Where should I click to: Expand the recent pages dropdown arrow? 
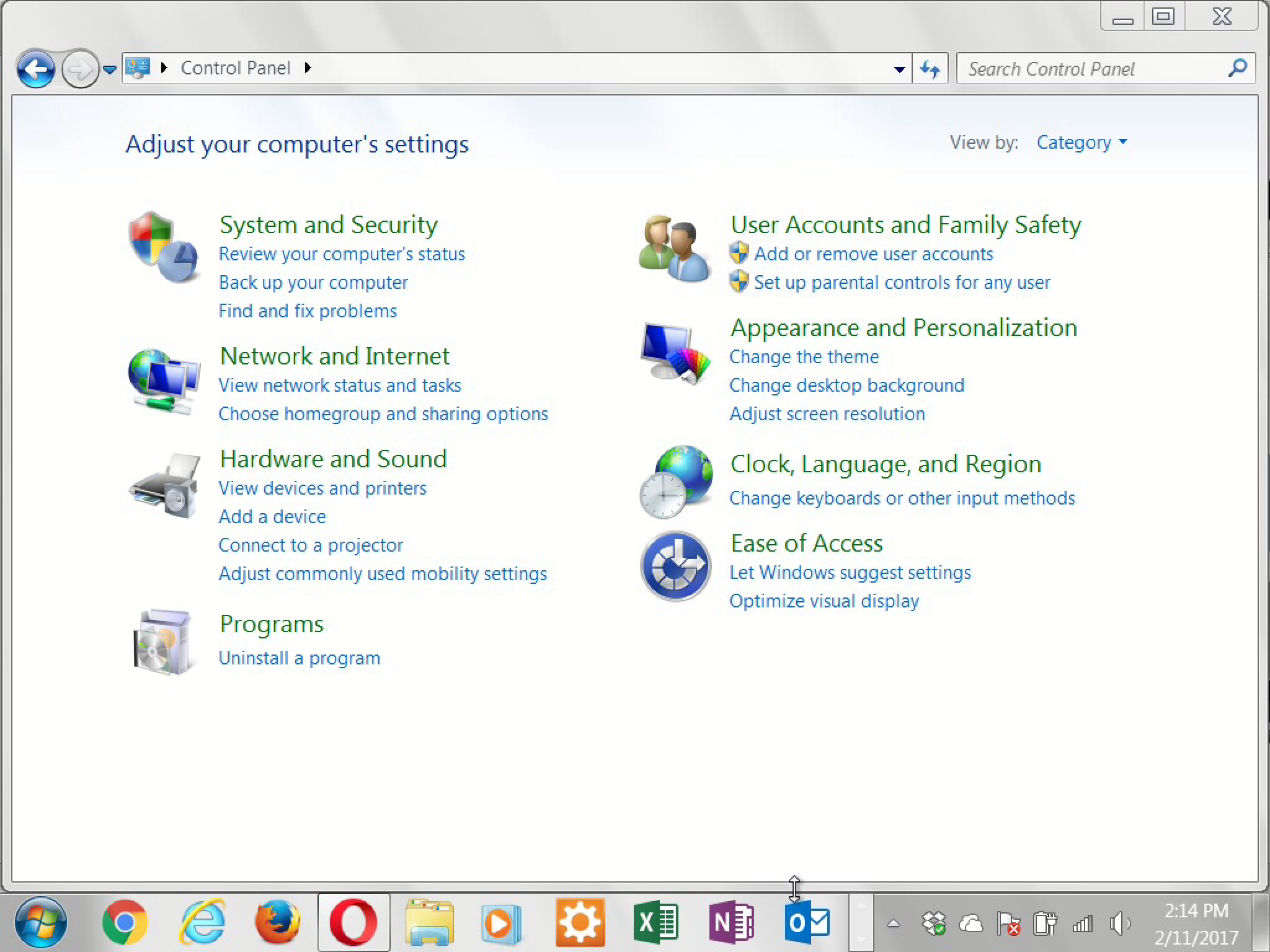[110, 69]
